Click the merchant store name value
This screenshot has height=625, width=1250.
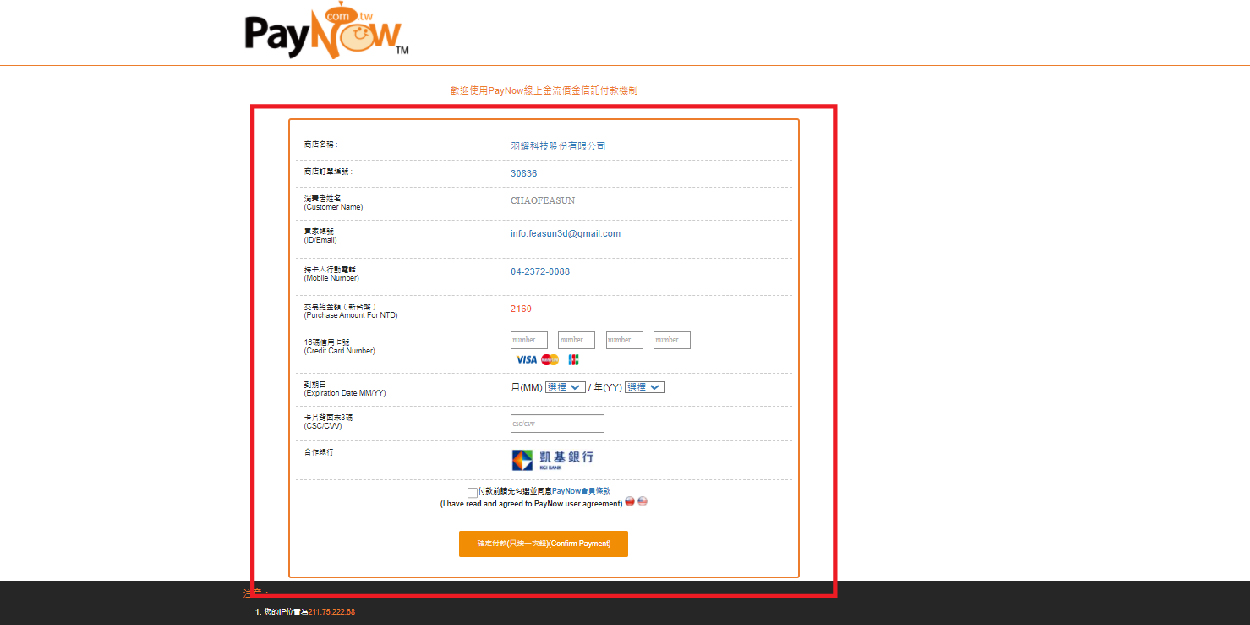pyautogui.click(x=557, y=145)
